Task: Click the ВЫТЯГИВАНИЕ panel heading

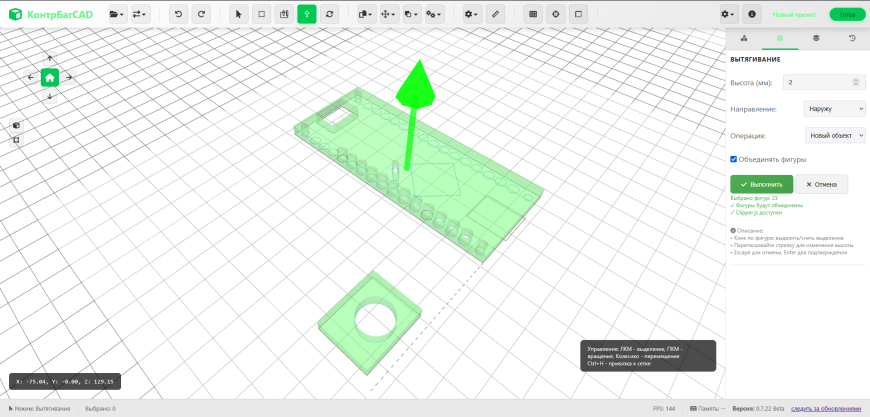Action: click(x=756, y=59)
